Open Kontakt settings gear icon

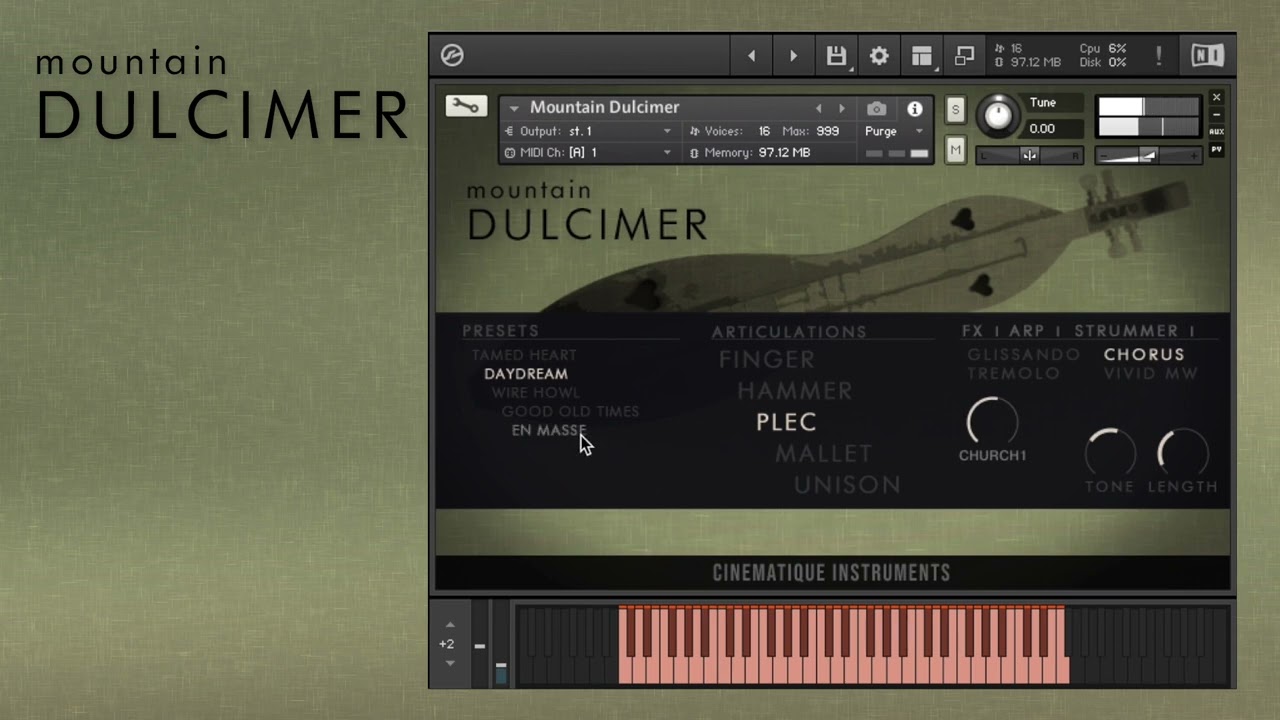coord(879,56)
